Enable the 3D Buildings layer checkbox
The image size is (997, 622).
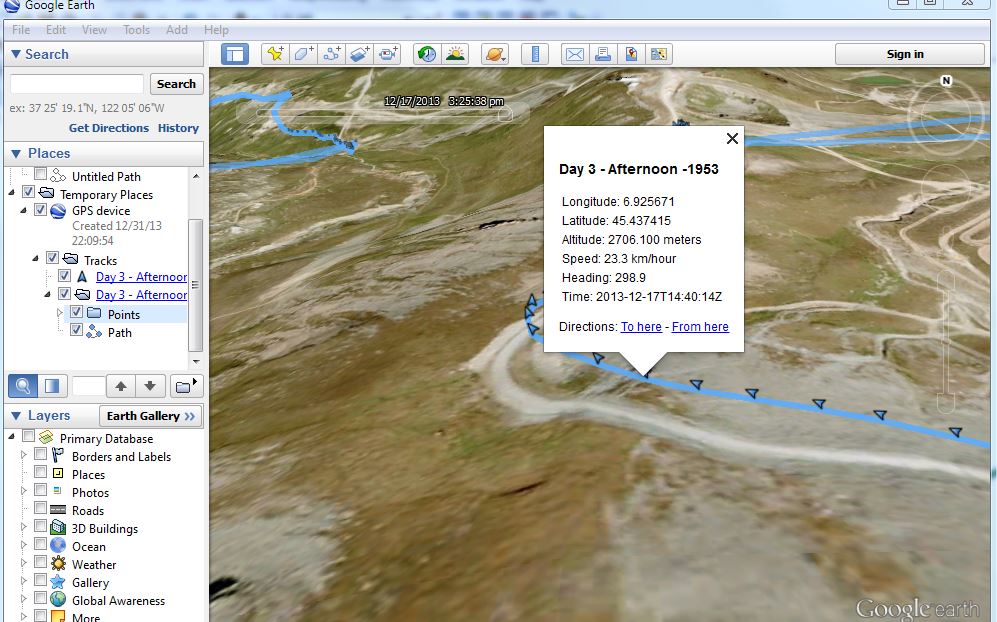40,526
